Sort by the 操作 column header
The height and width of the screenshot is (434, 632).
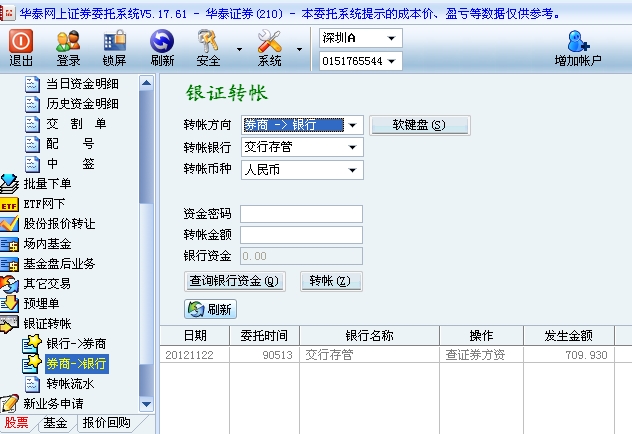[482, 335]
